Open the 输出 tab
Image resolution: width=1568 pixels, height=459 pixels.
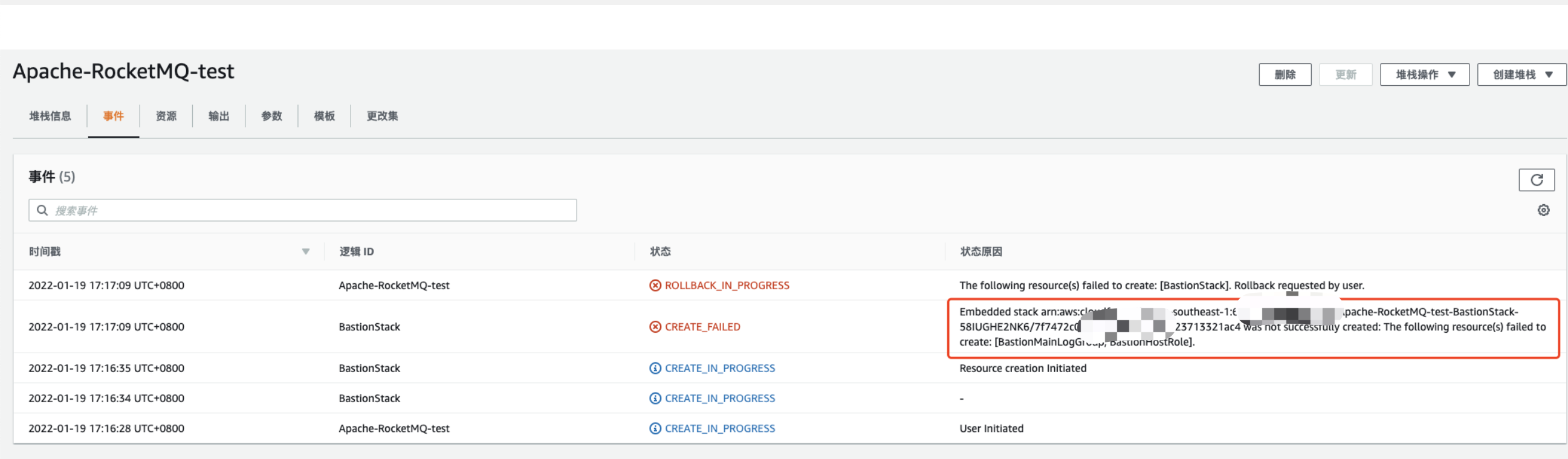tap(219, 116)
